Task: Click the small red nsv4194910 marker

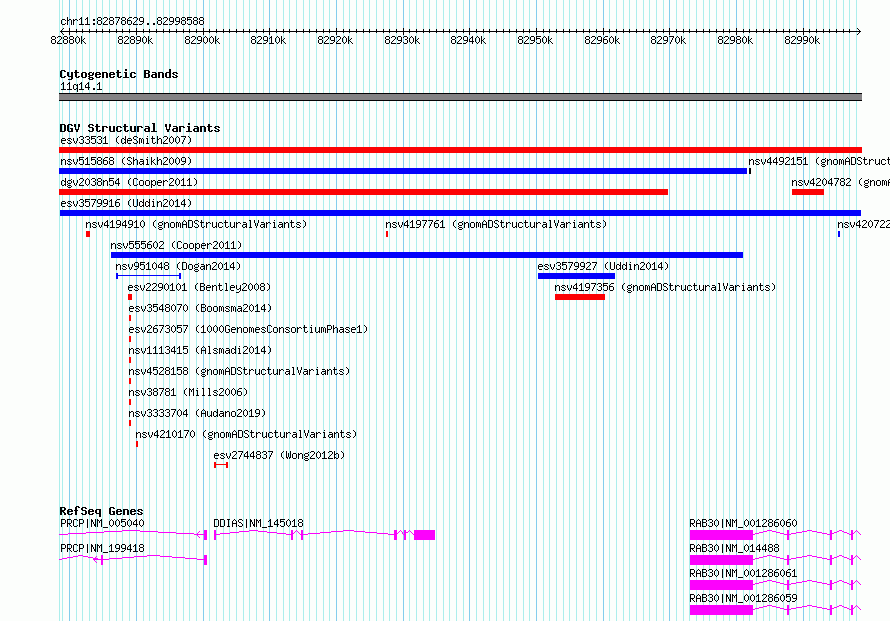Action: (88, 234)
